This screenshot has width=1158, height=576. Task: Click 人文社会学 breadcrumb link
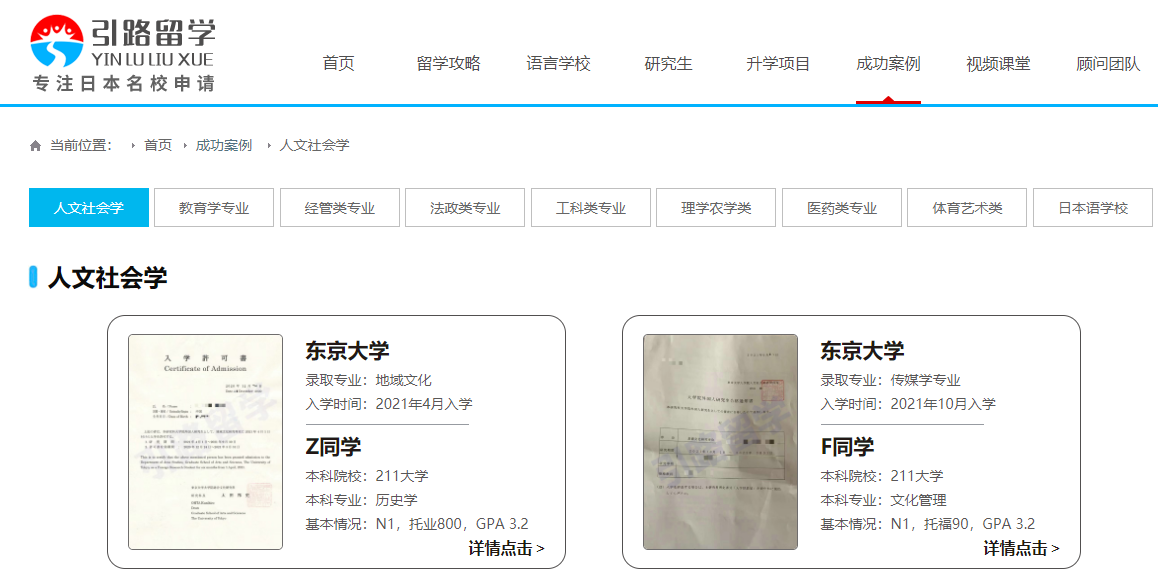click(315, 145)
